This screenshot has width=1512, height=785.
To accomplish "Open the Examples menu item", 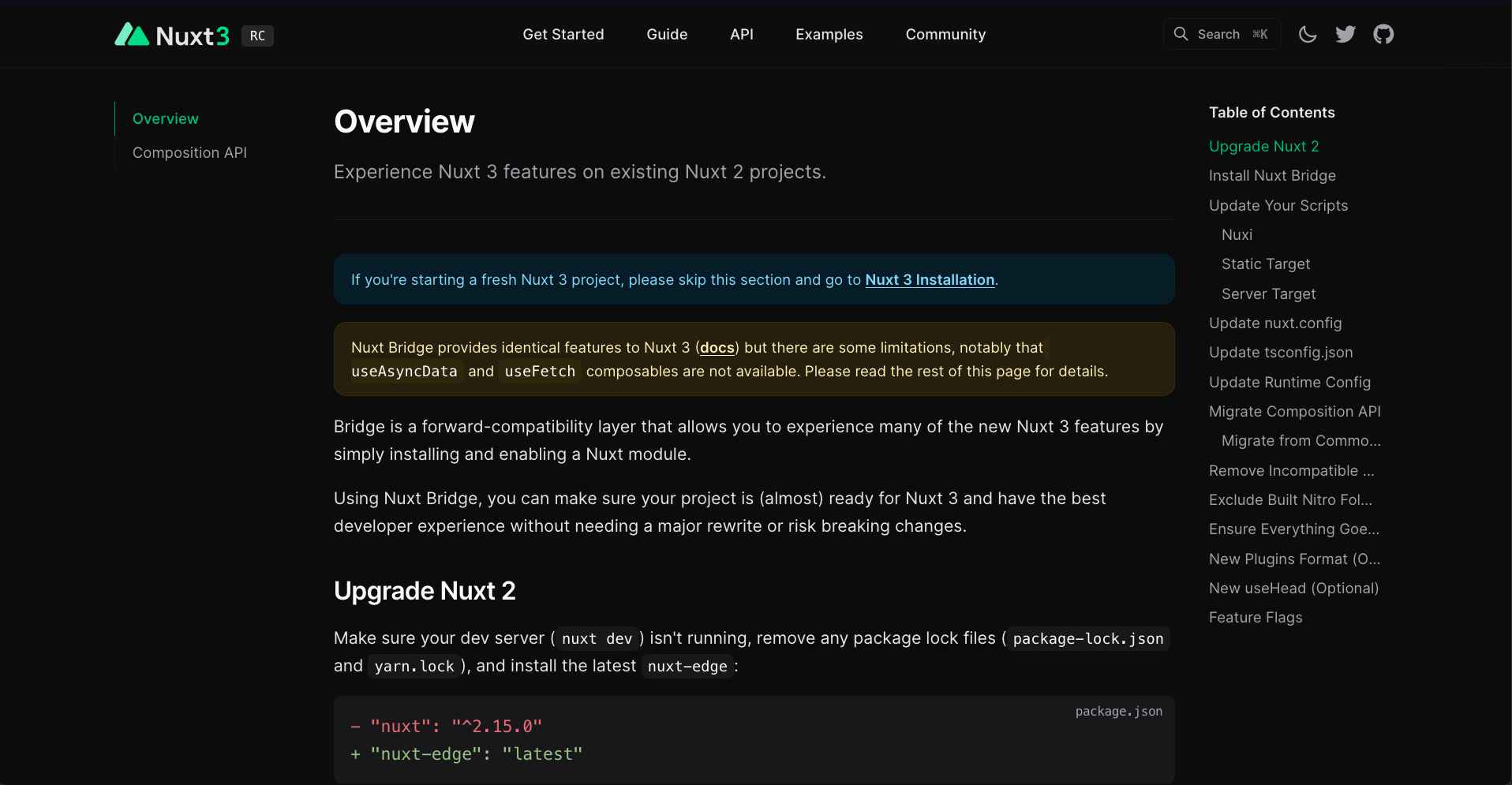I will (x=829, y=34).
